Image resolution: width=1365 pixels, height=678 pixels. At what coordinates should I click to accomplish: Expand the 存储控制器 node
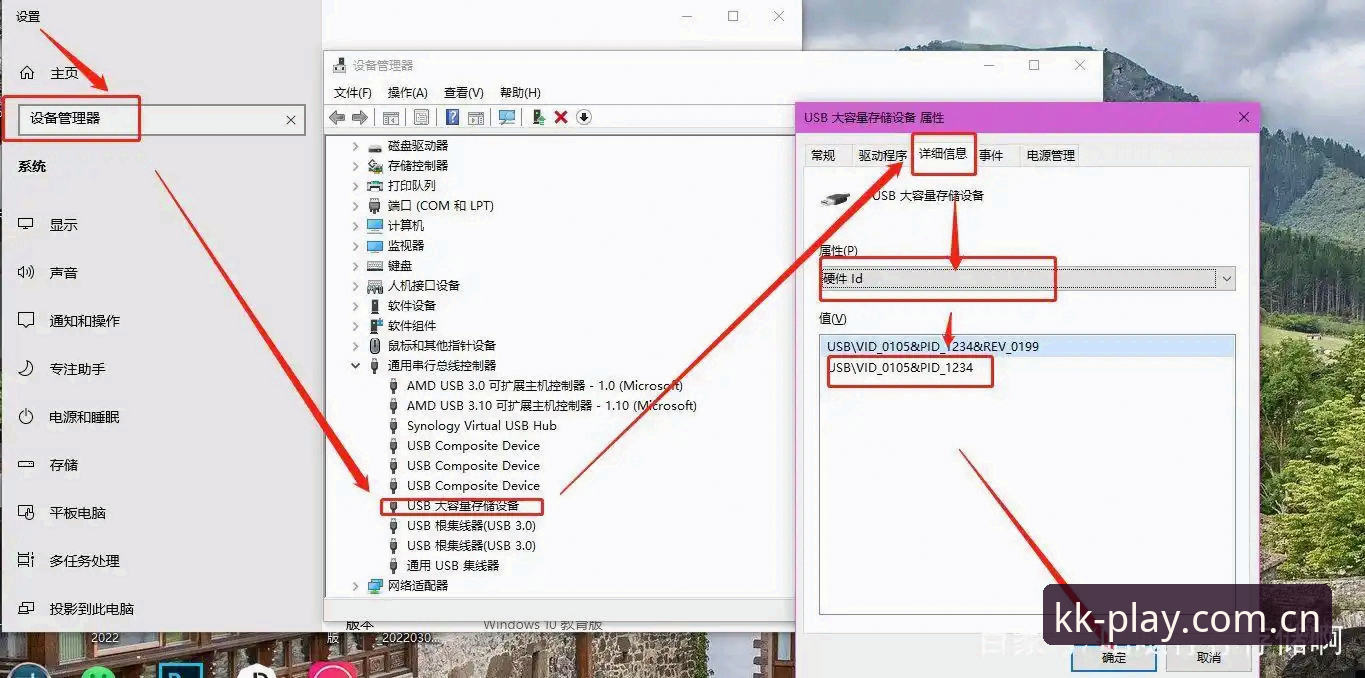tap(355, 166)
